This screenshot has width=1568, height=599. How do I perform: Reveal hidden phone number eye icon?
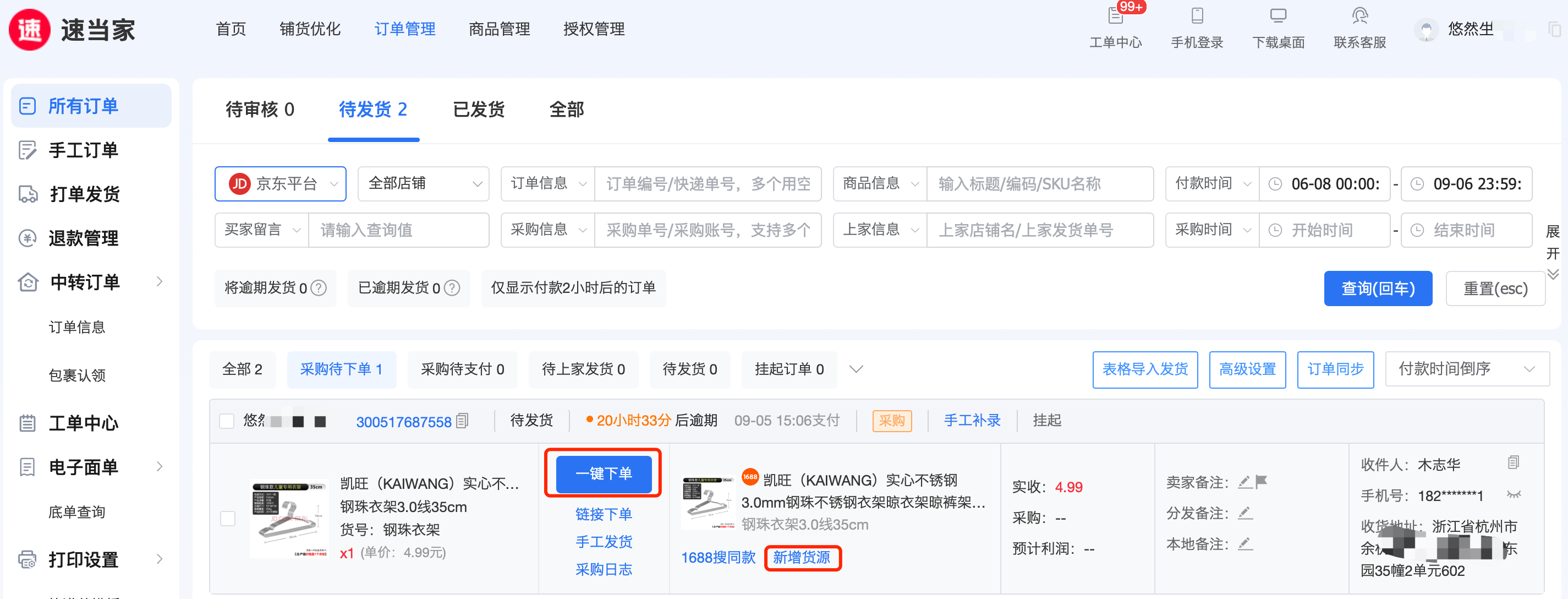(1513, 495)
